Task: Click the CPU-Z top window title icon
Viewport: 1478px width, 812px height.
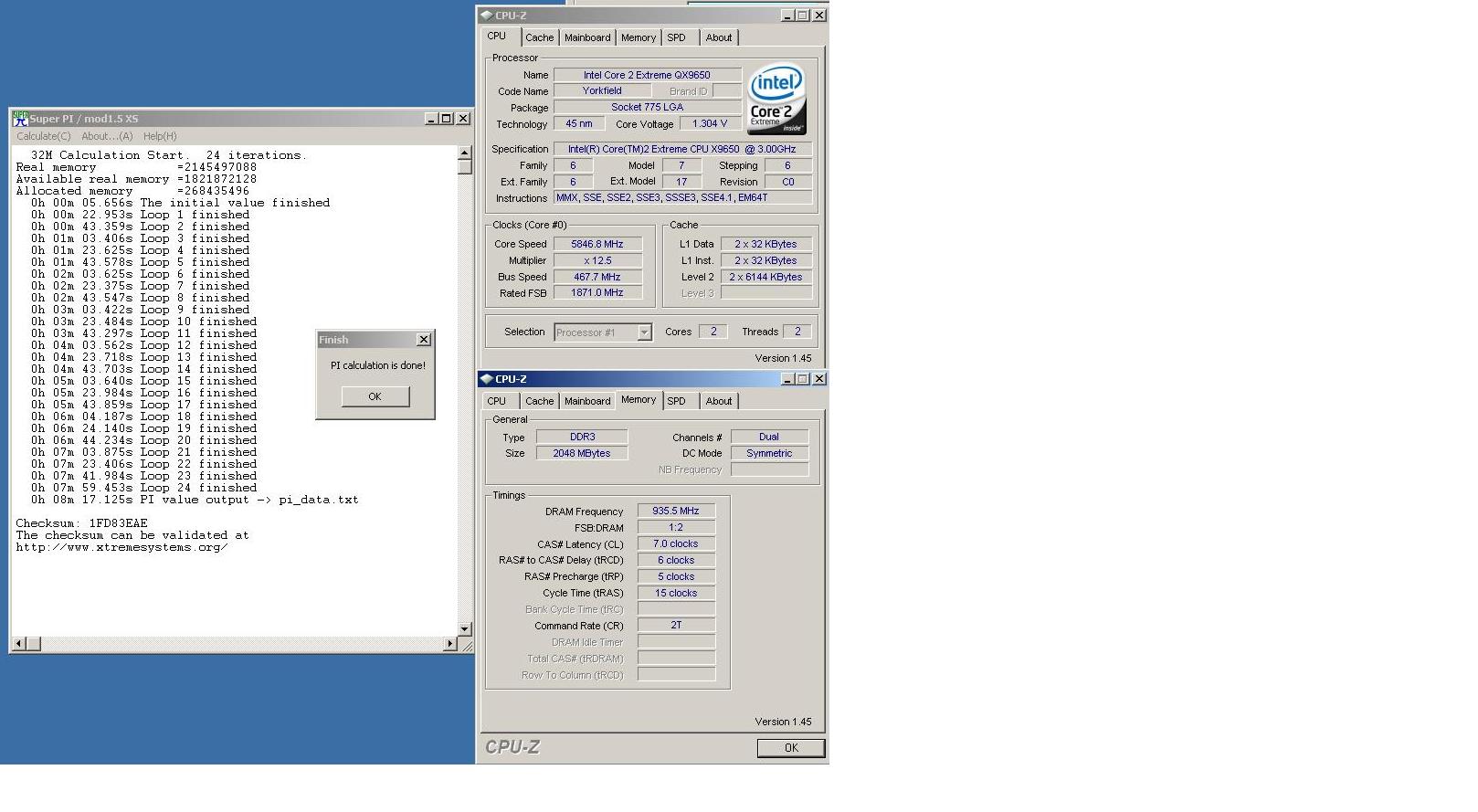Action: pos(487,16)
